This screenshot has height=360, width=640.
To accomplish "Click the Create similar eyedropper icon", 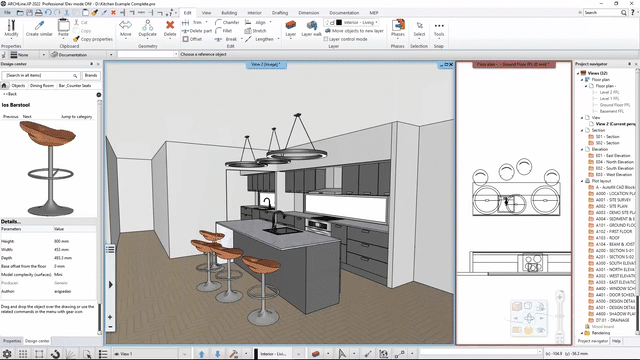I will click(x=39, y=25).
